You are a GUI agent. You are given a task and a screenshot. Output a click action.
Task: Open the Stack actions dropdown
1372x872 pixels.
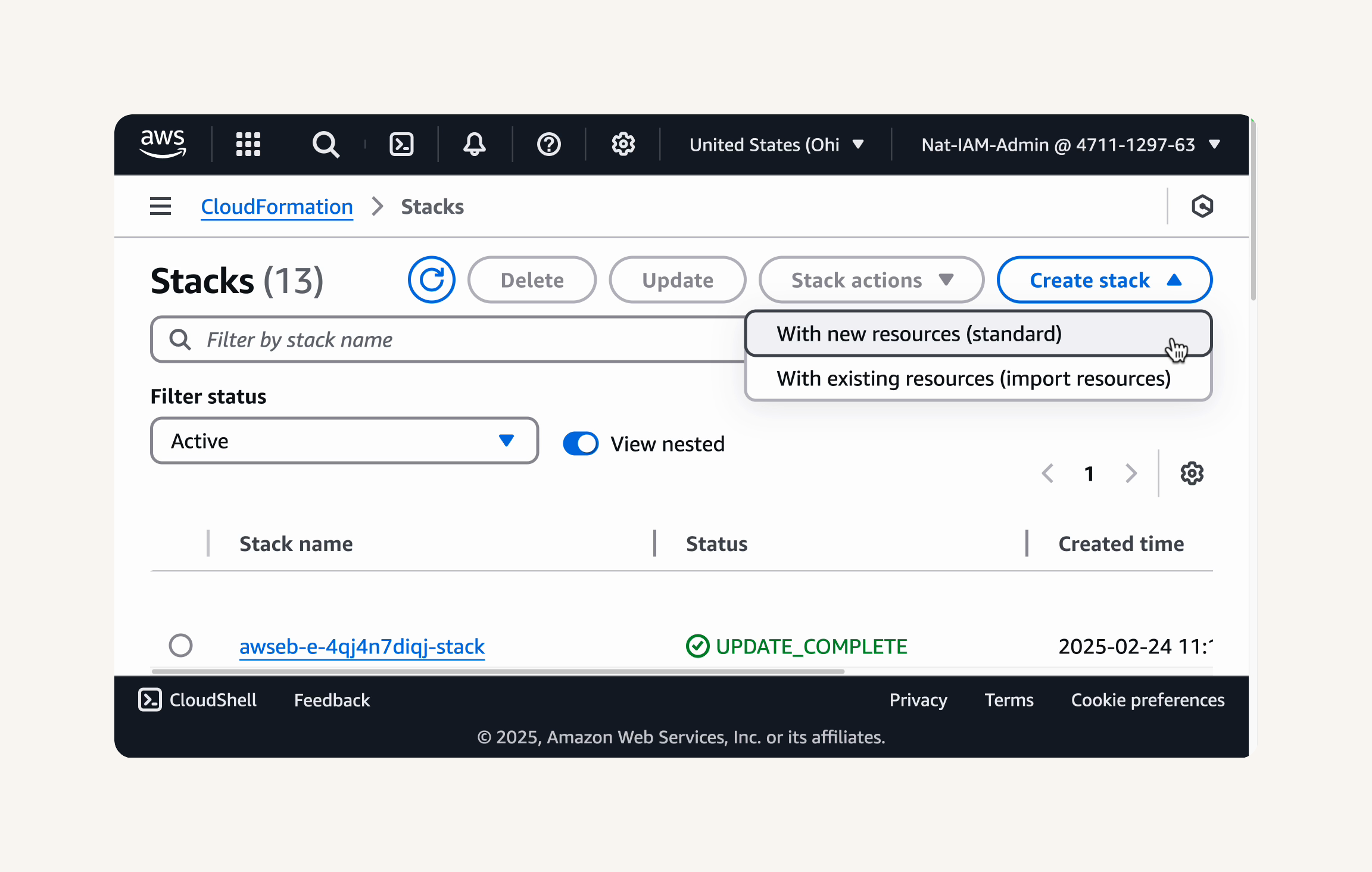click(x=871, y=280)
